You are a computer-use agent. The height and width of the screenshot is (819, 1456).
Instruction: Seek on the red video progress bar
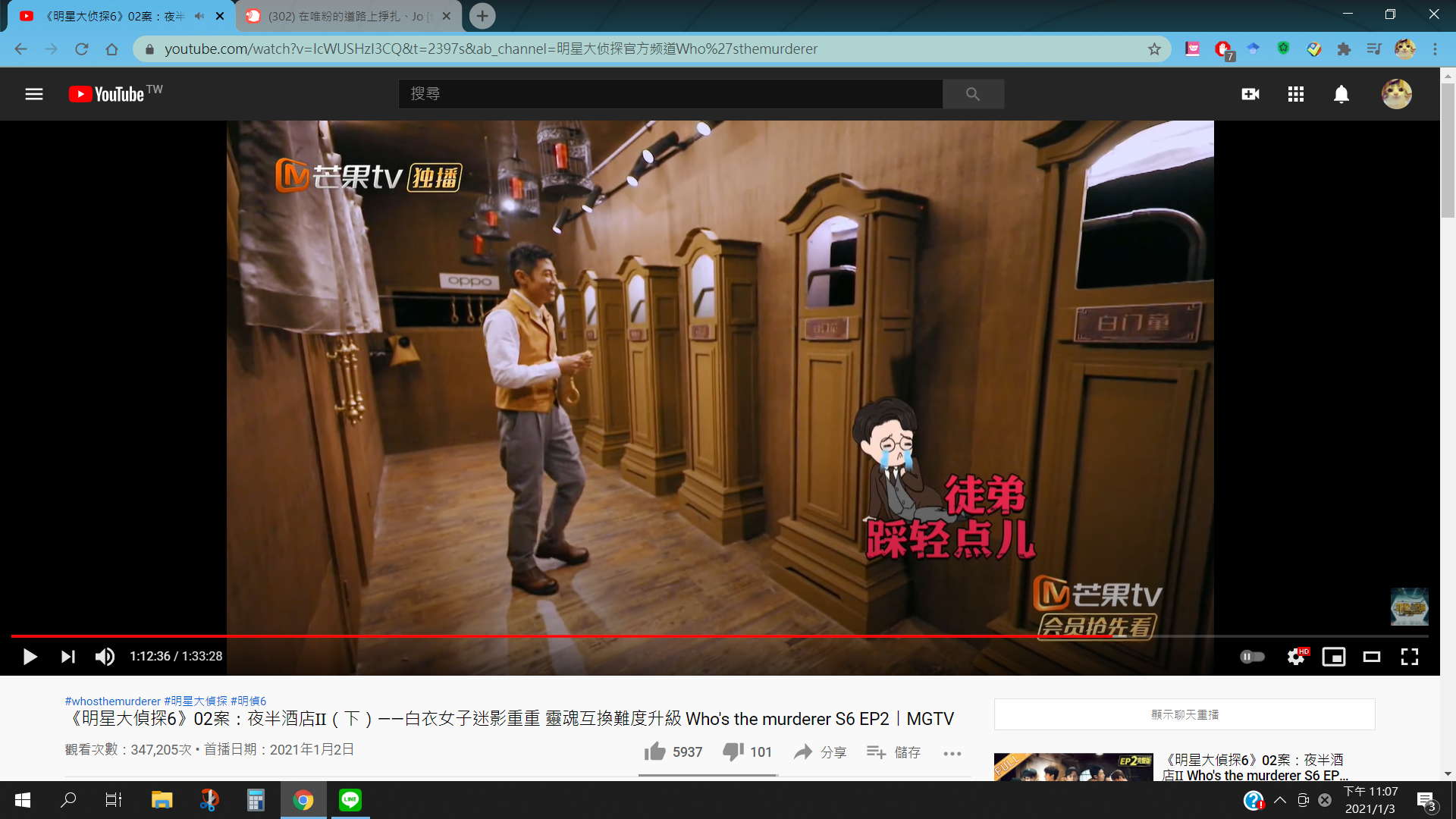click(x=719, y=635)
